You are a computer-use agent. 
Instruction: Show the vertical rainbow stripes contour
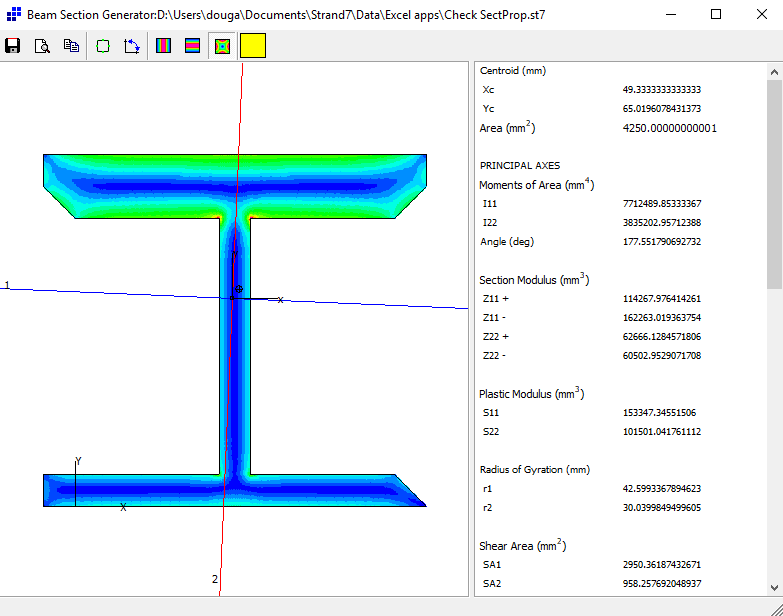coord(164,46)
